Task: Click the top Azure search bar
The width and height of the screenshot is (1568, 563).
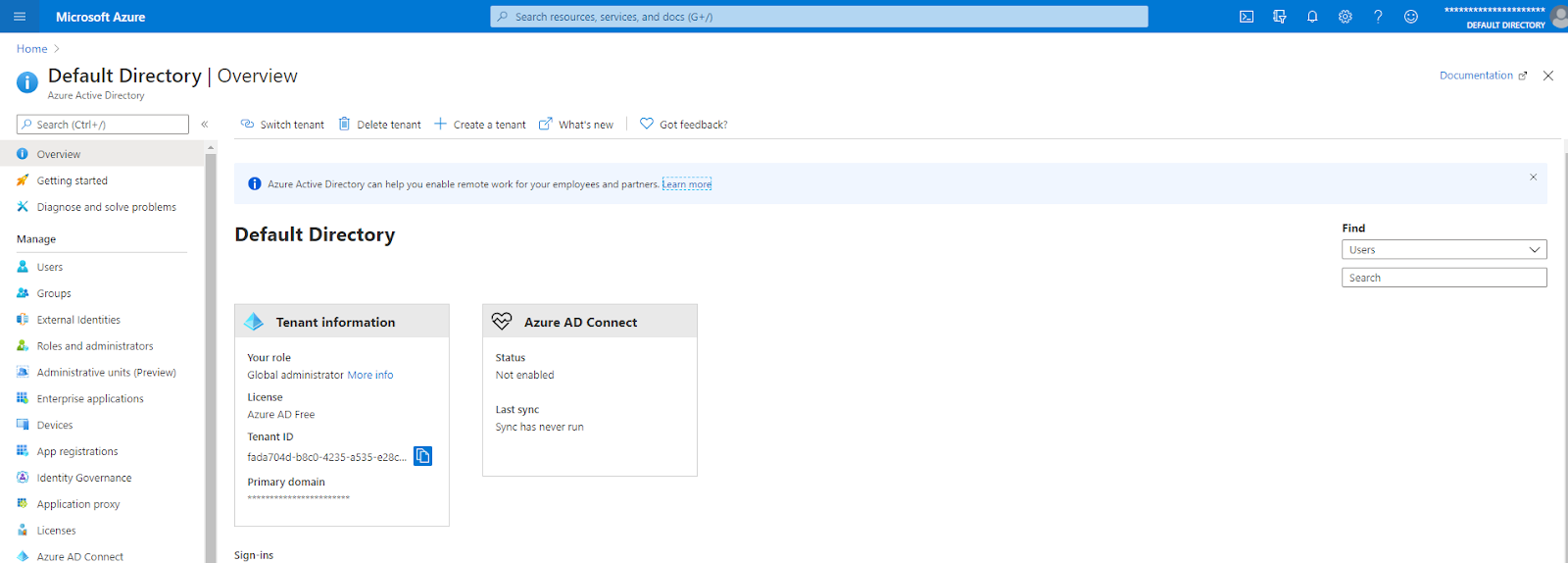Action: pos(818,17)
